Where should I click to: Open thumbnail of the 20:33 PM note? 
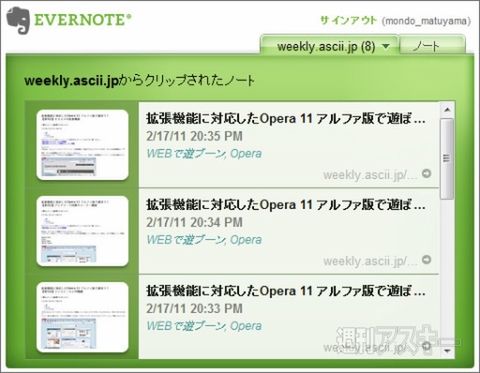click(82, 317)
